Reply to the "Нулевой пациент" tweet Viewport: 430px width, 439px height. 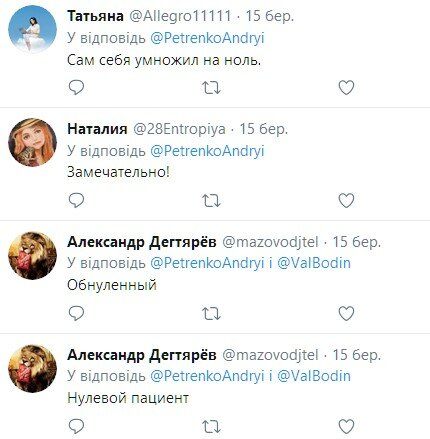click(x=76, y=426)
